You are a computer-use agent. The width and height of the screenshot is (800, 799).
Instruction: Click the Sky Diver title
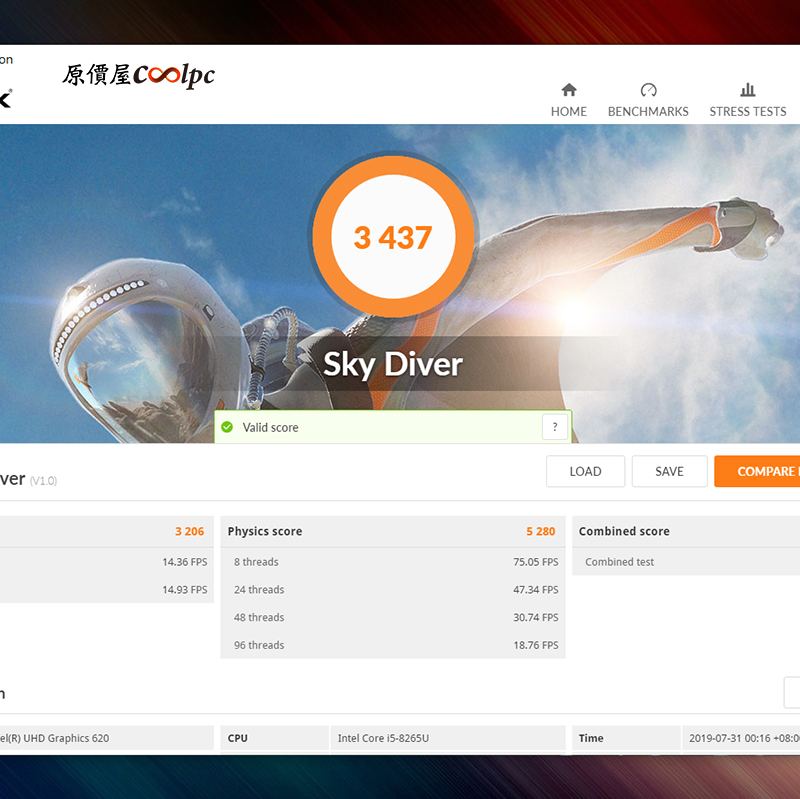point(393,364)
